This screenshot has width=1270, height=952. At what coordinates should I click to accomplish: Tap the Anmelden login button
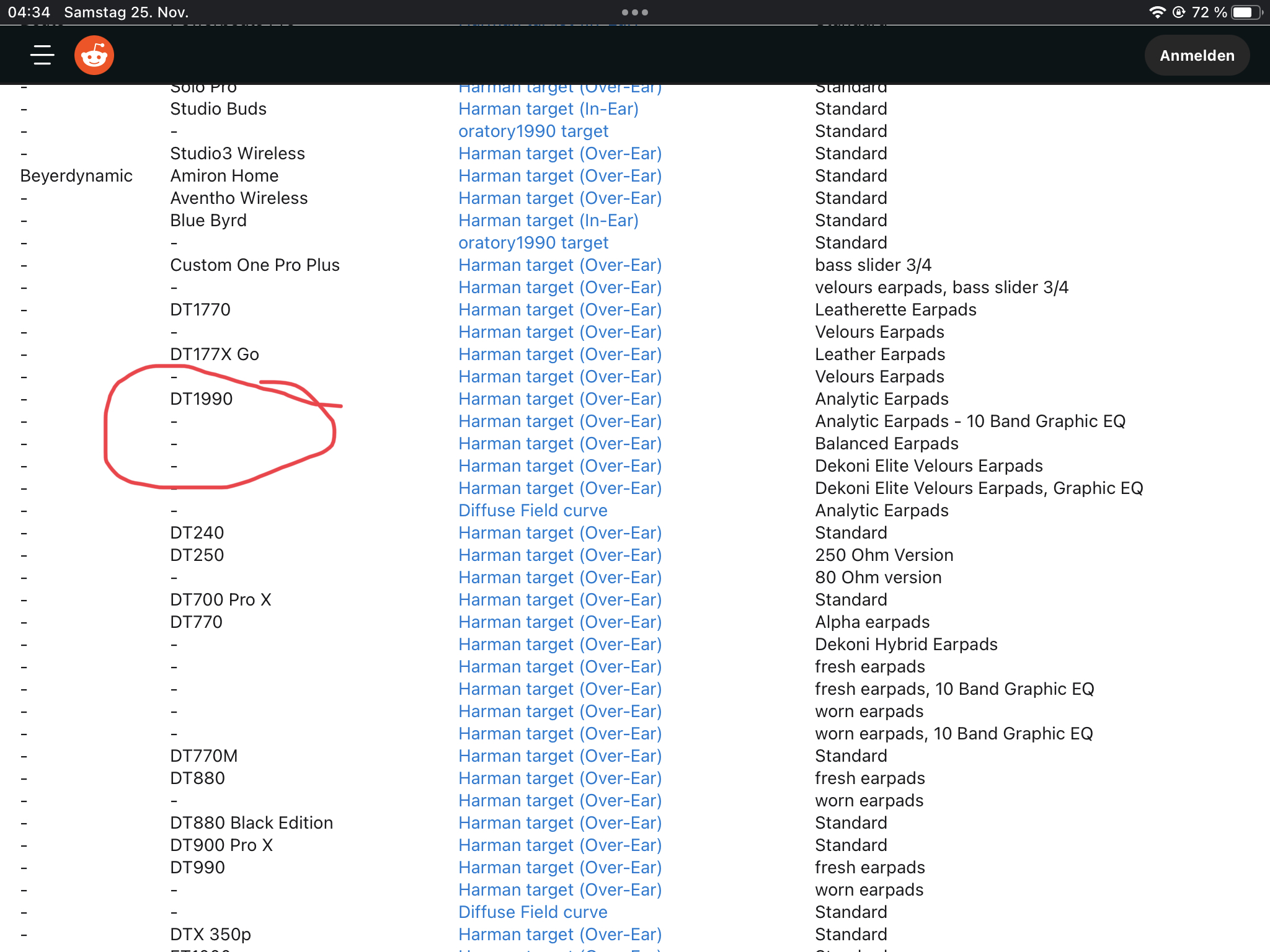(x=1197, y=55)
